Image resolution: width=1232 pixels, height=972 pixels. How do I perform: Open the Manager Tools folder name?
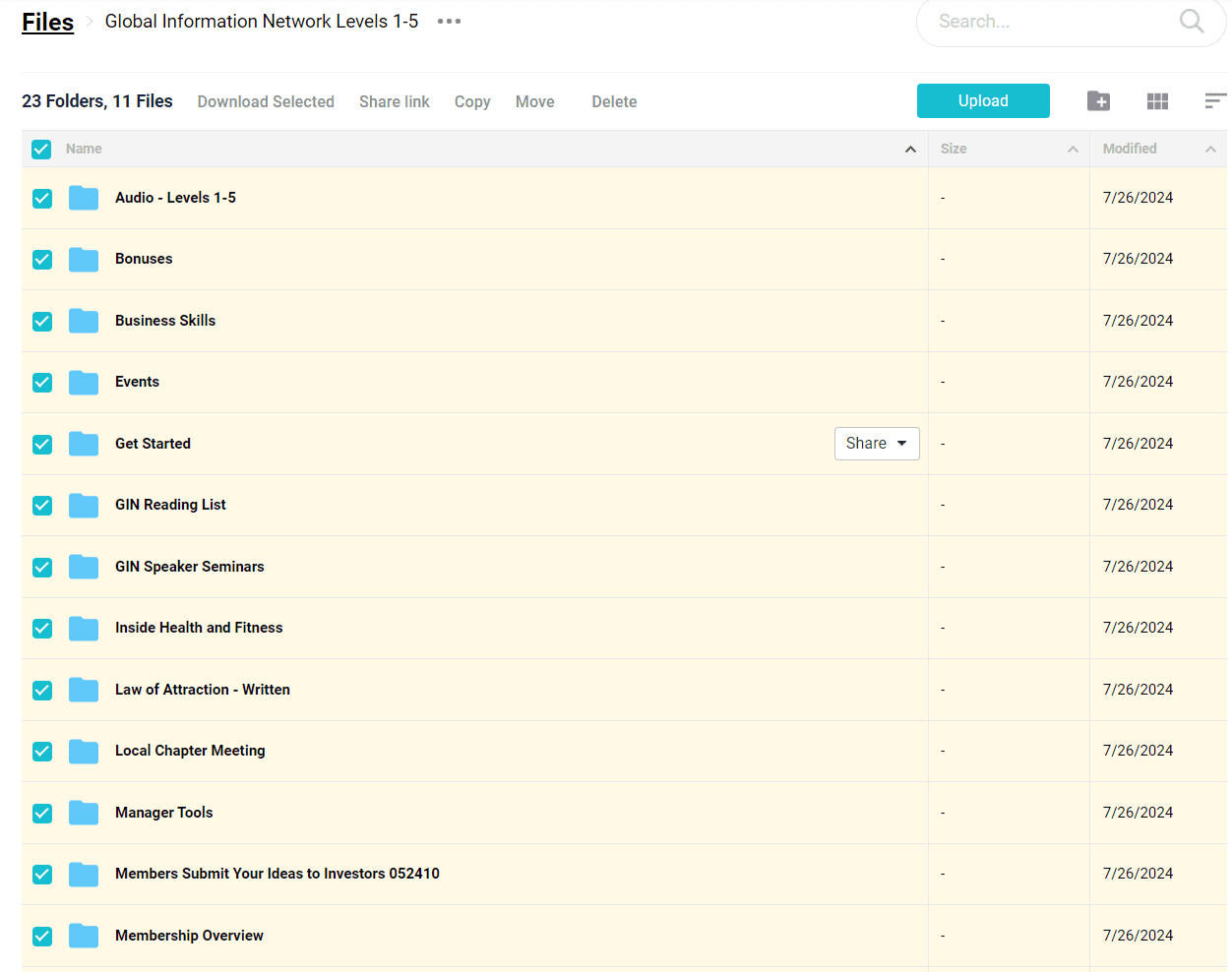[164, 813]
